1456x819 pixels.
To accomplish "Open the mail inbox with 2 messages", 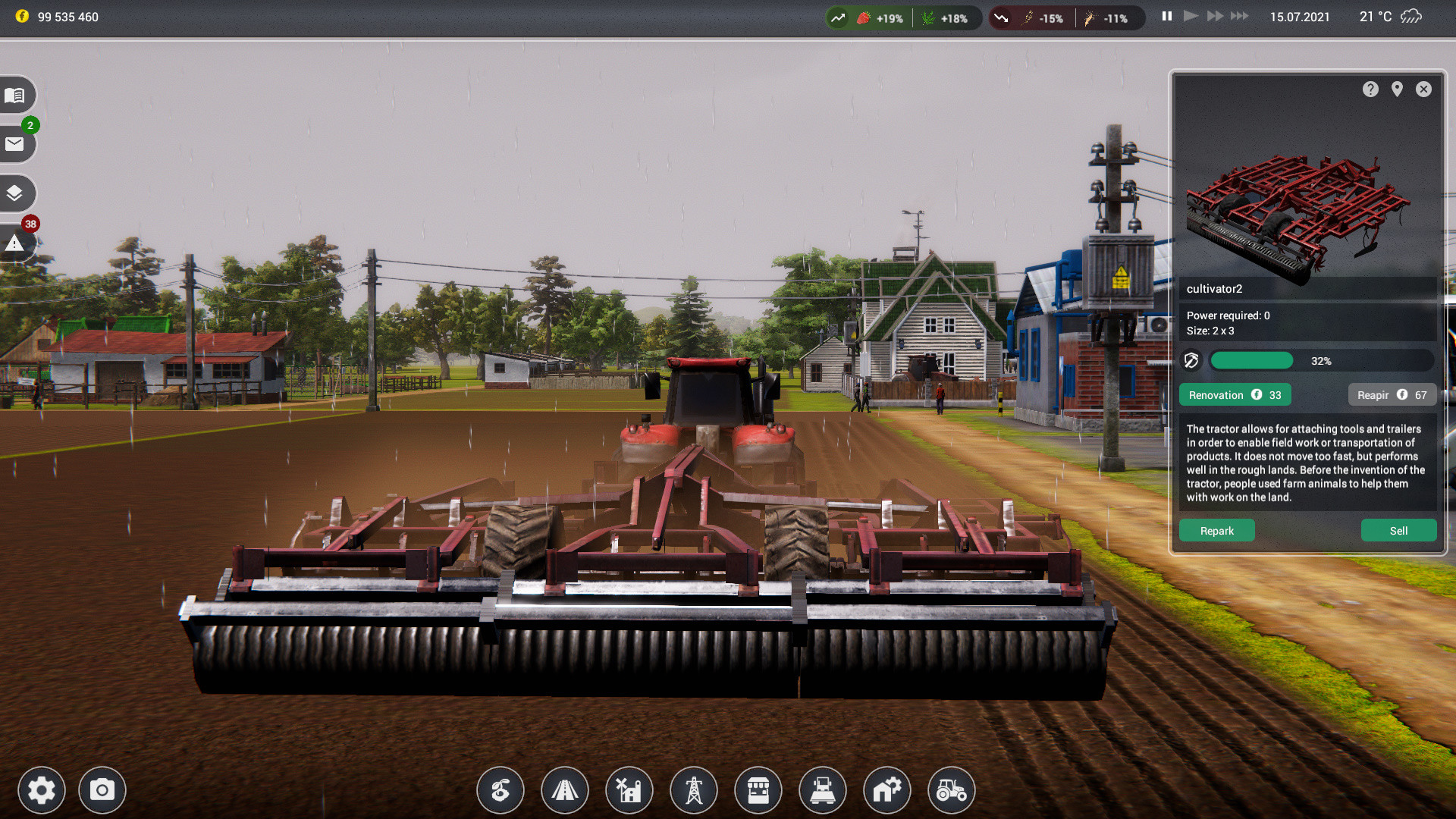I will [17, 144].
